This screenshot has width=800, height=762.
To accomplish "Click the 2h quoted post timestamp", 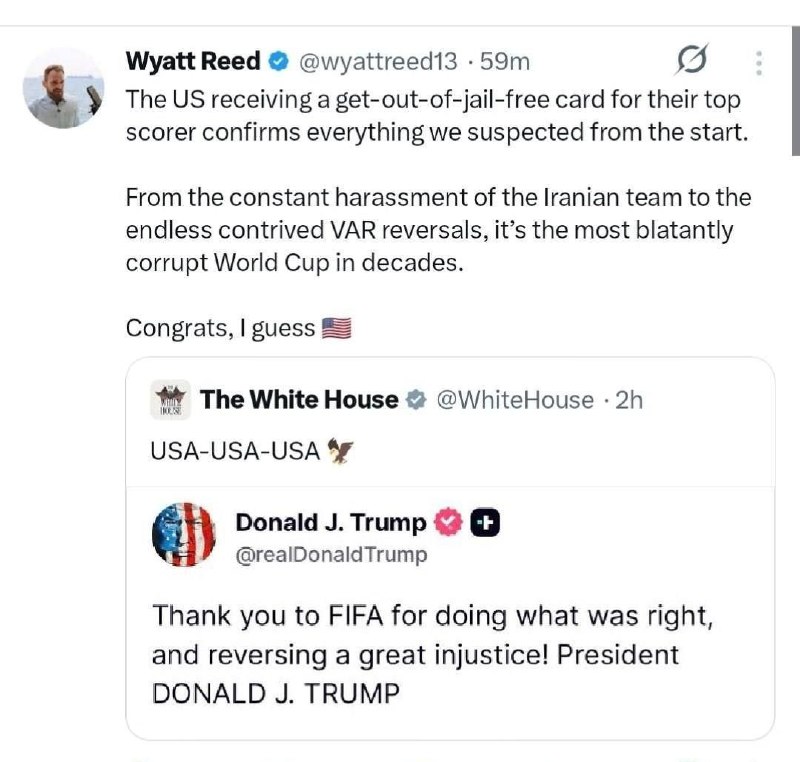I will [629, 400].
